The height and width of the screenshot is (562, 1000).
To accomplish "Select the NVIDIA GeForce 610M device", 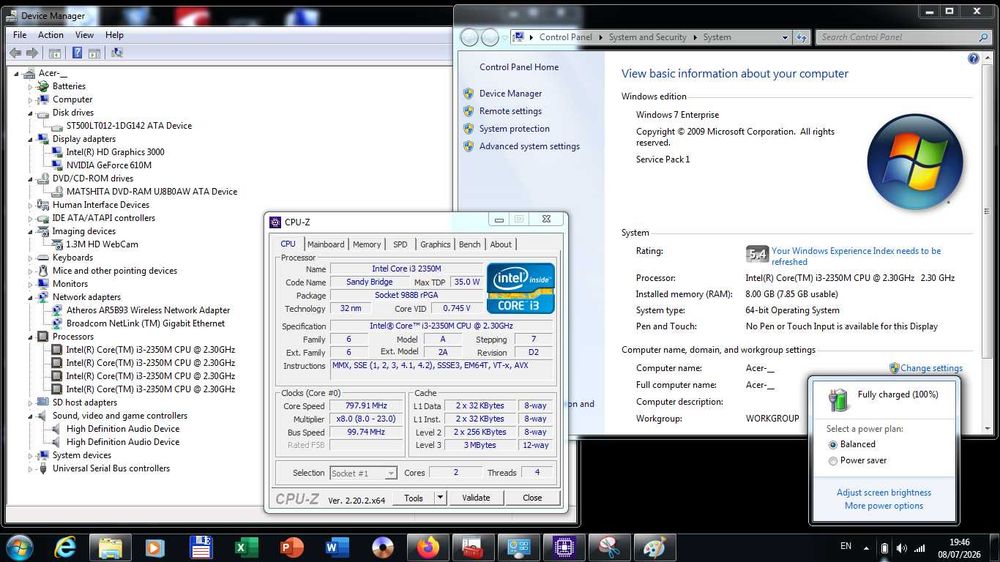I will pyautogui.click(x=109, y=165).
